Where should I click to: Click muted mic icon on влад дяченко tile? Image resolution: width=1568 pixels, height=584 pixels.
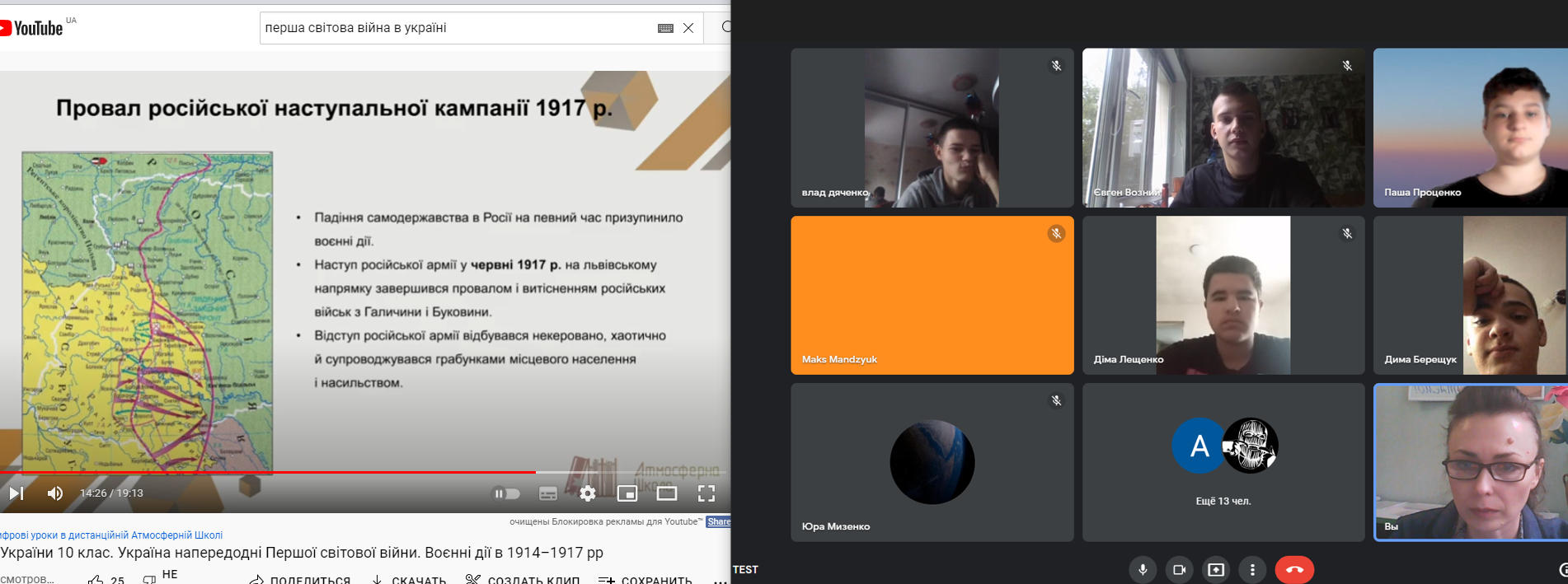click(1056, 66)
